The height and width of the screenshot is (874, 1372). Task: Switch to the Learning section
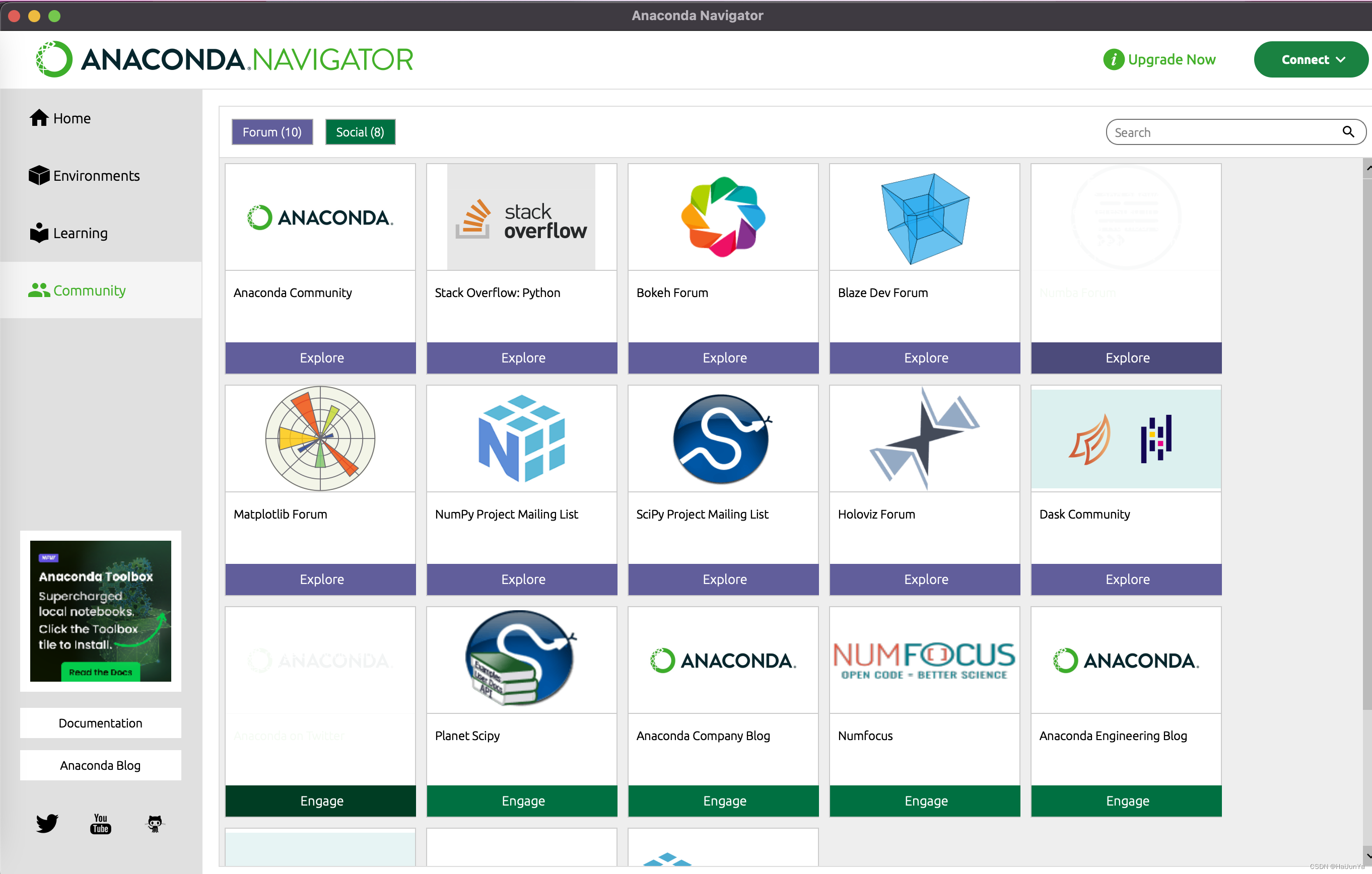pyautogui.click(x=101, y=233)
